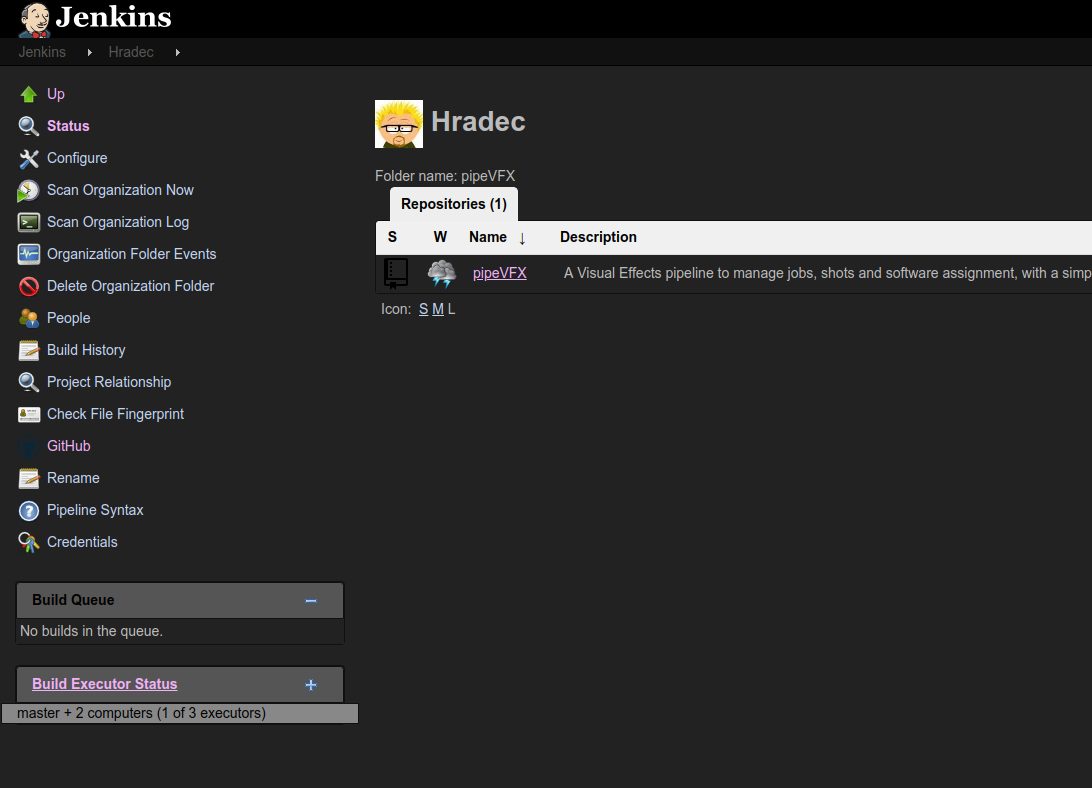
Task: Click the Configure tools icon
Action: tap(29, 158)
